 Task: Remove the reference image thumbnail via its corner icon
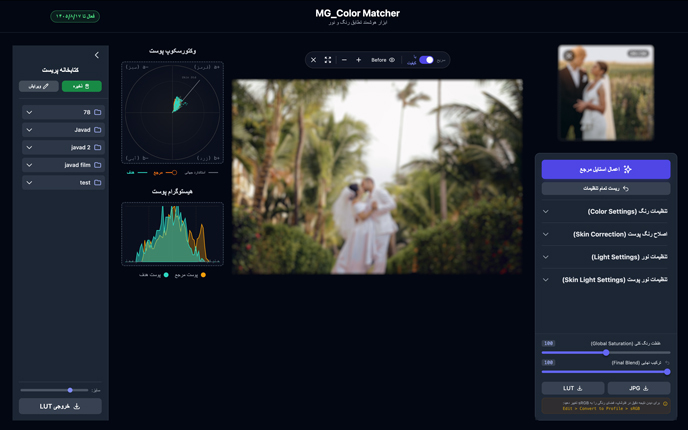click(569, 55)
